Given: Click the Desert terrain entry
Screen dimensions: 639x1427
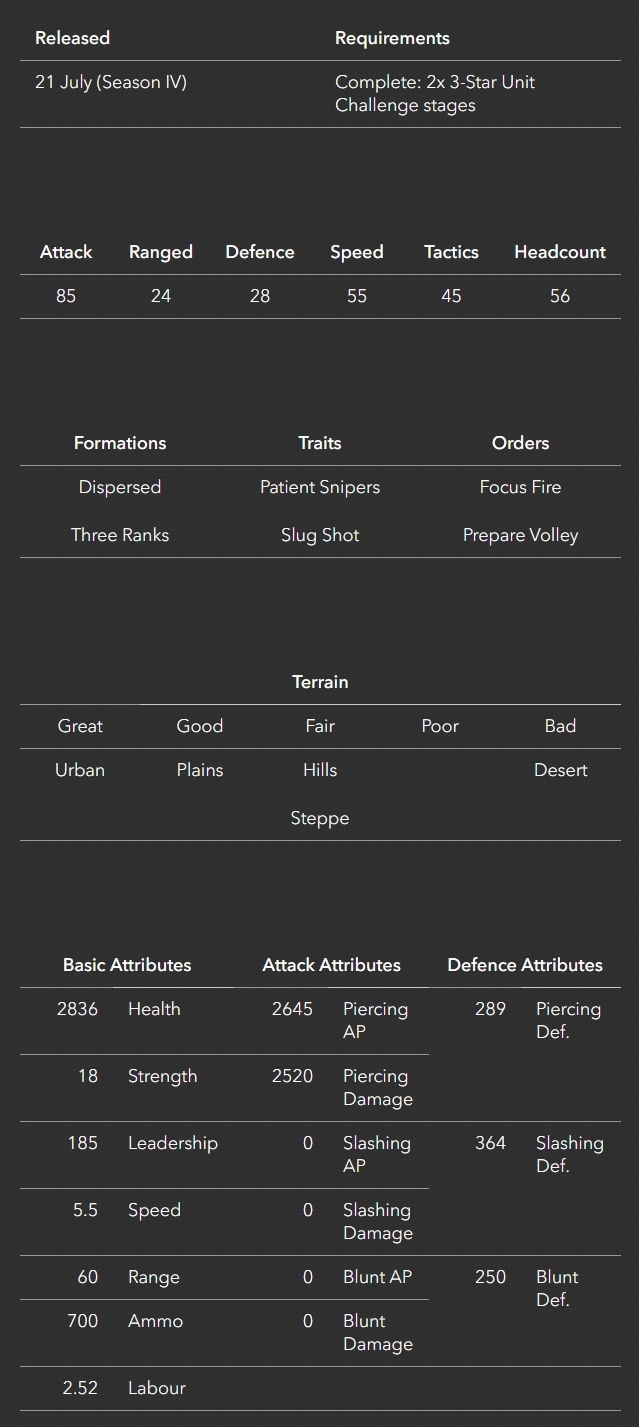Looking at the screenshot, I should tap(560, 770).
